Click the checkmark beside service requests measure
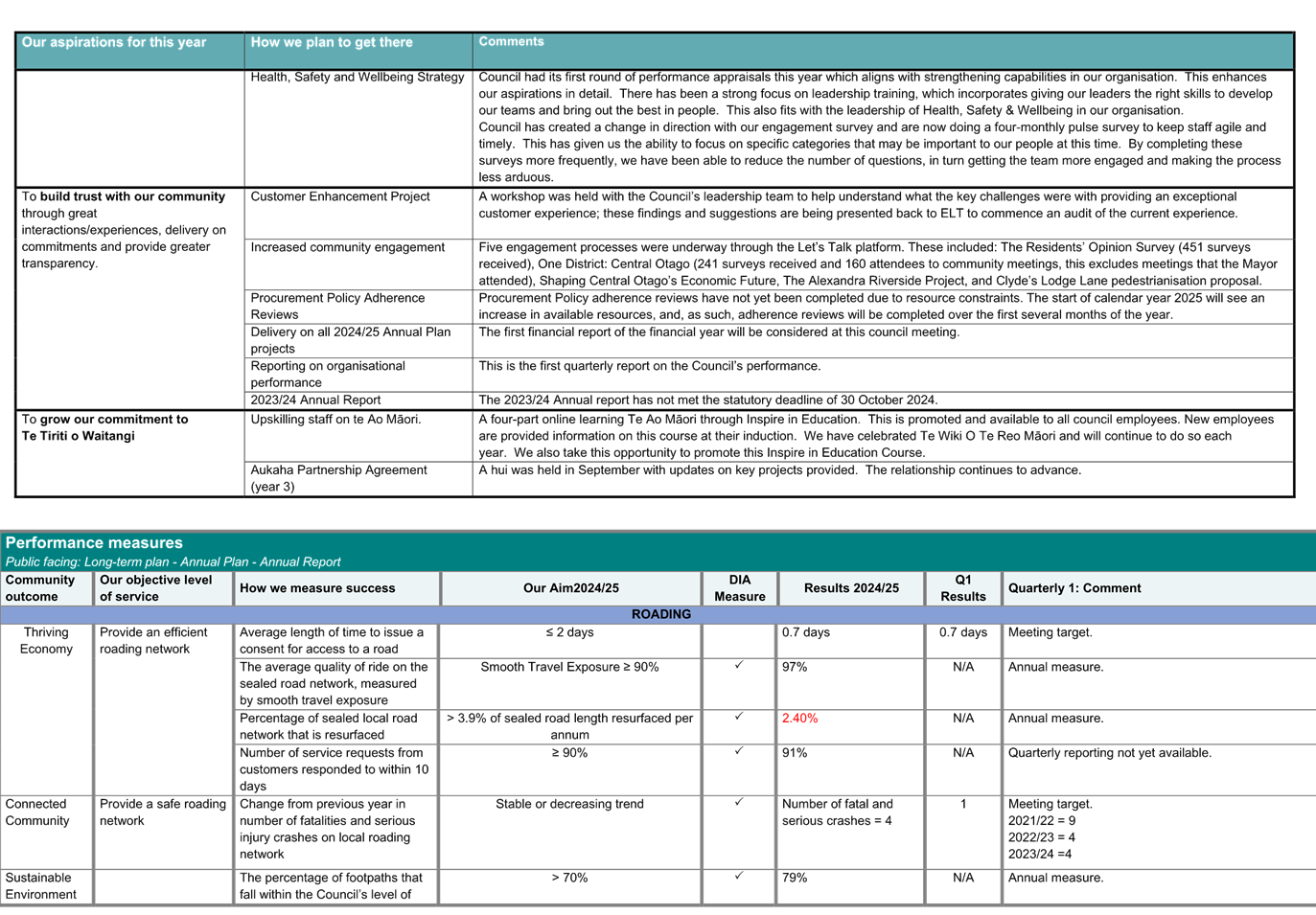The image size is (1316, 915). click(737, 752)
